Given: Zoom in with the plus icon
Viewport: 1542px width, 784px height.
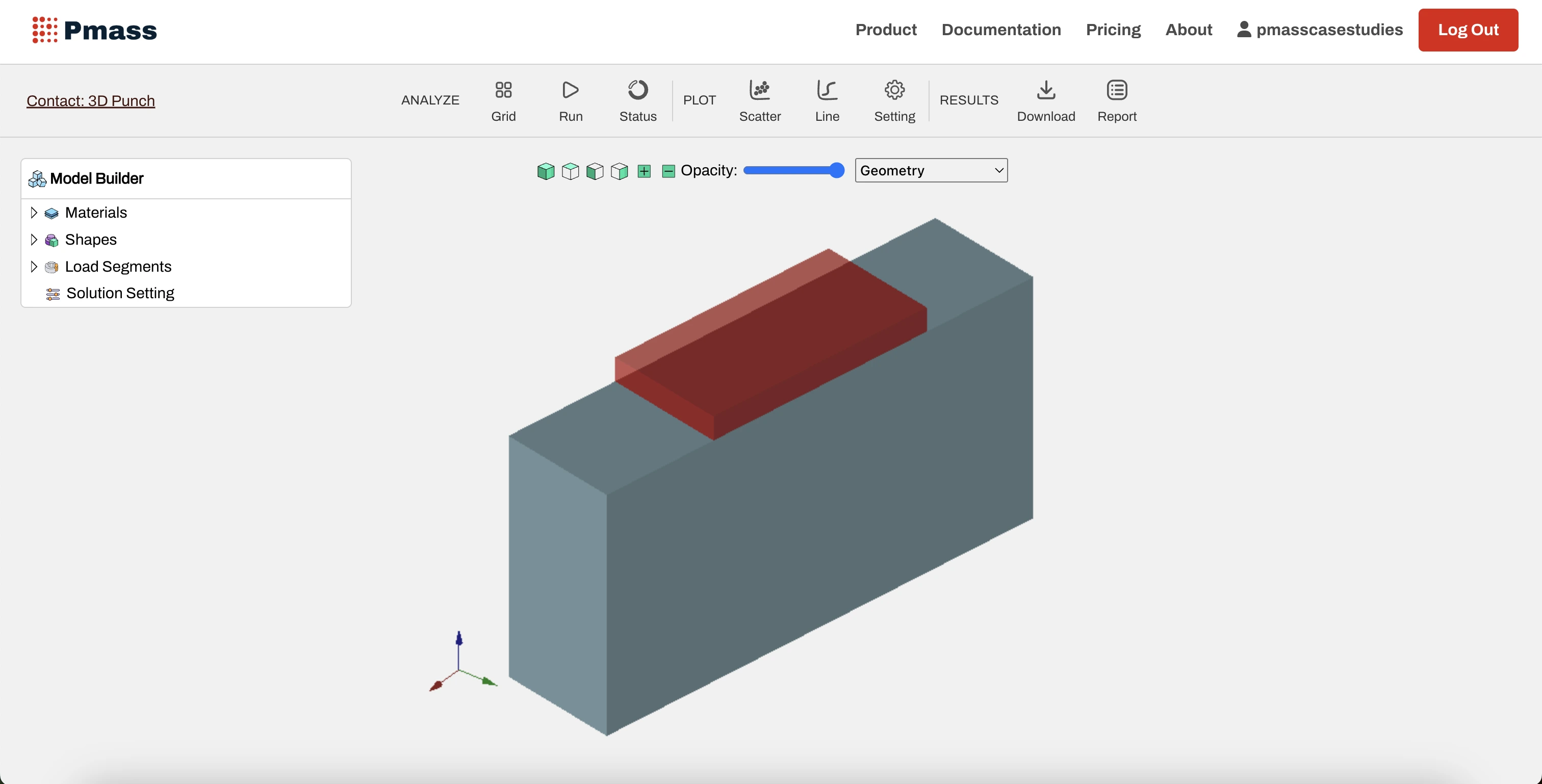Looking at the screenshot, I should click(x=644, y=171).
